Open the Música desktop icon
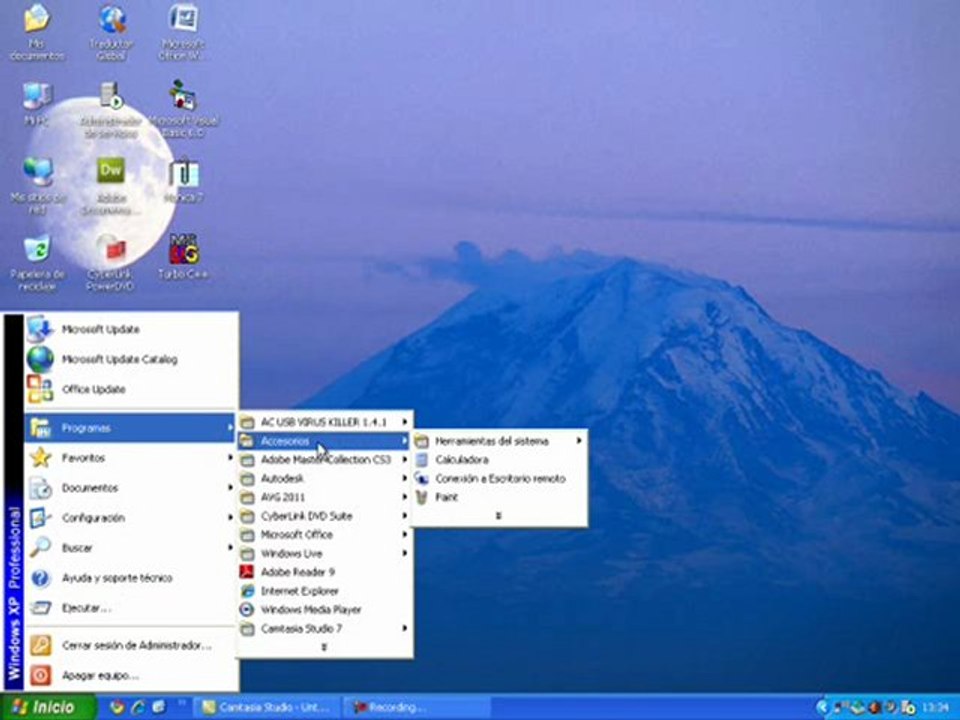Image resolution: width=960 pixels, height=720 pixels. [x=183, y=180]
